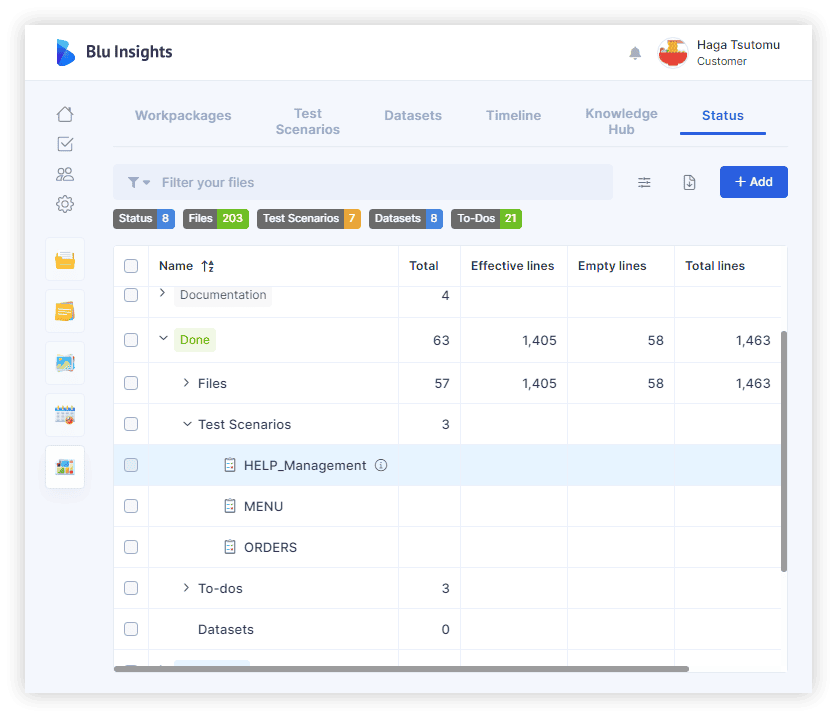This screenshot has width=837, height=718.
Task: Switch to the Test Scenarios tab
Action: coord(307,121)
